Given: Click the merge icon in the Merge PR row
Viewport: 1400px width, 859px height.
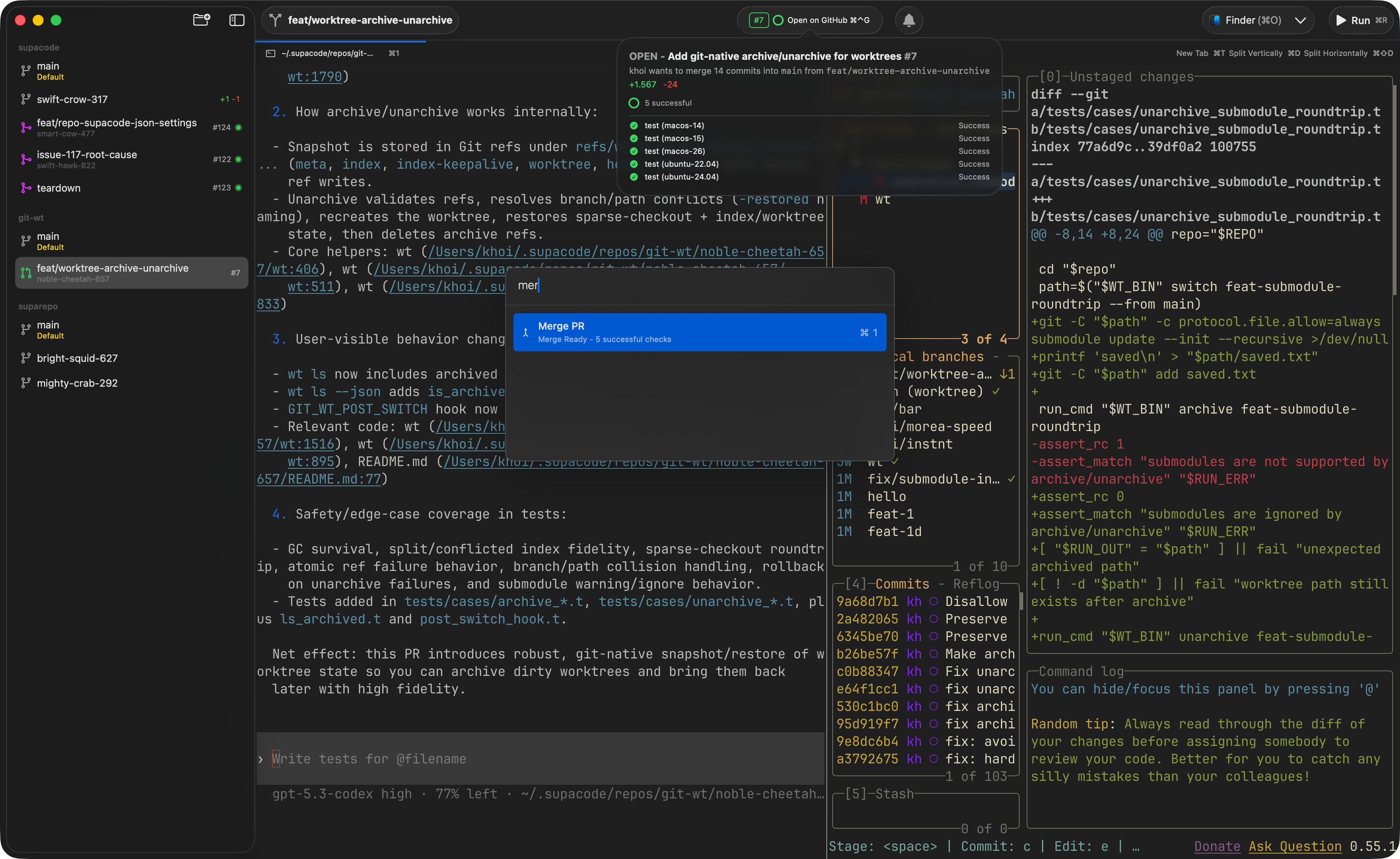Looking at the screenshot, I should click(526, 333).
